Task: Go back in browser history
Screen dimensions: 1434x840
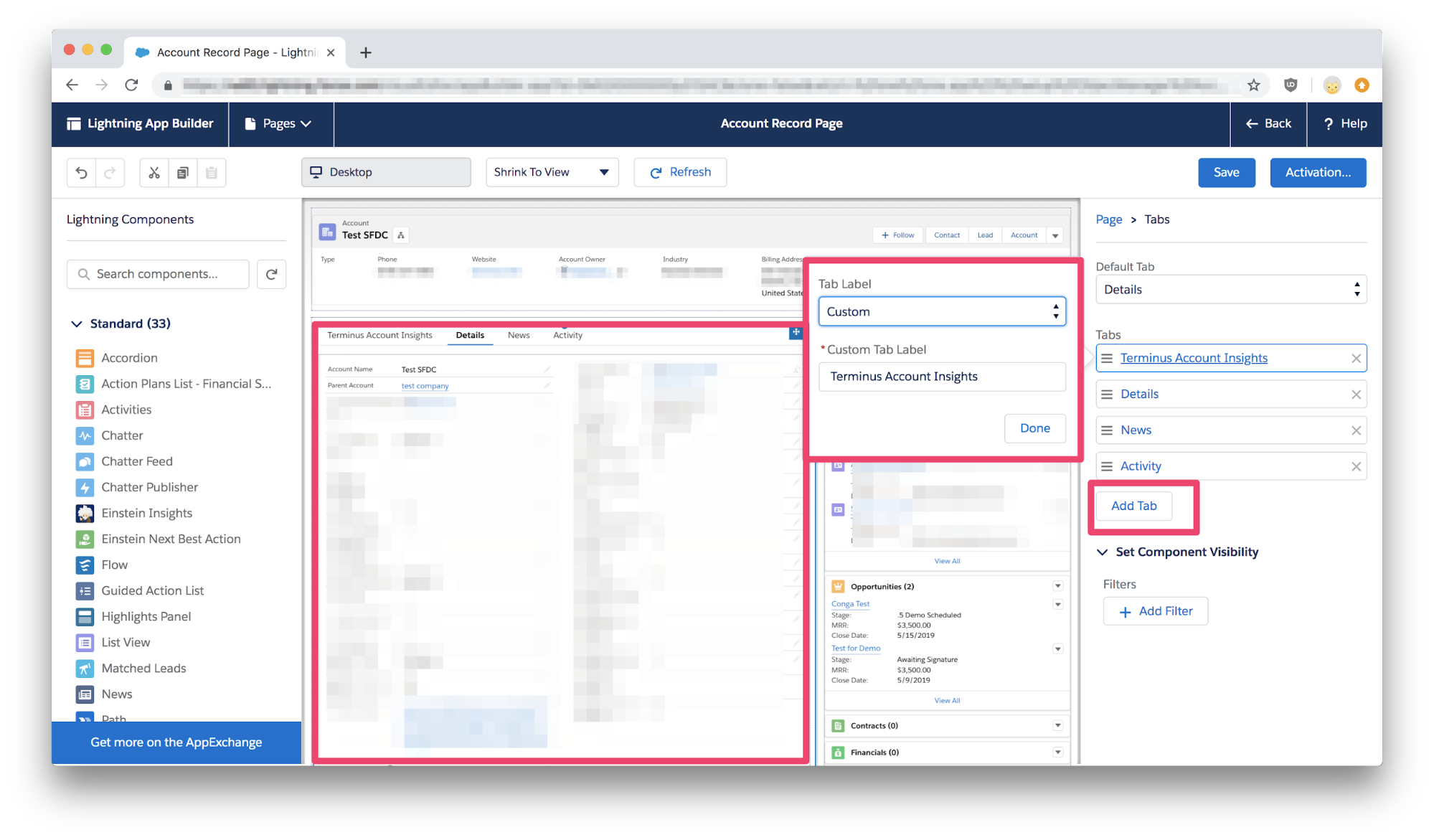Action: [72, 85]
